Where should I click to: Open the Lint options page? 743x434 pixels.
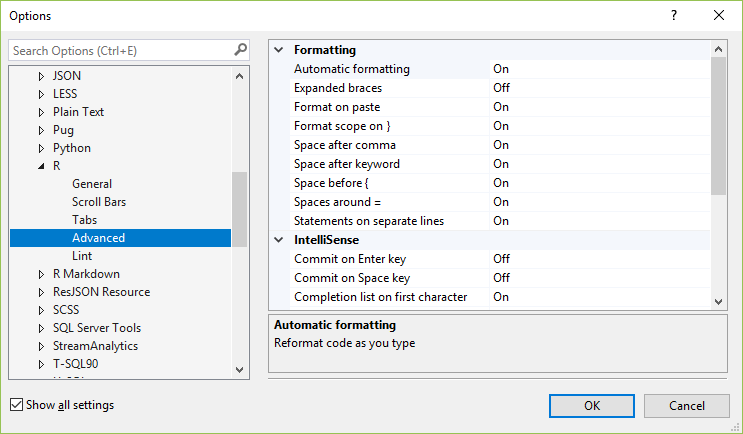[82, 256]
